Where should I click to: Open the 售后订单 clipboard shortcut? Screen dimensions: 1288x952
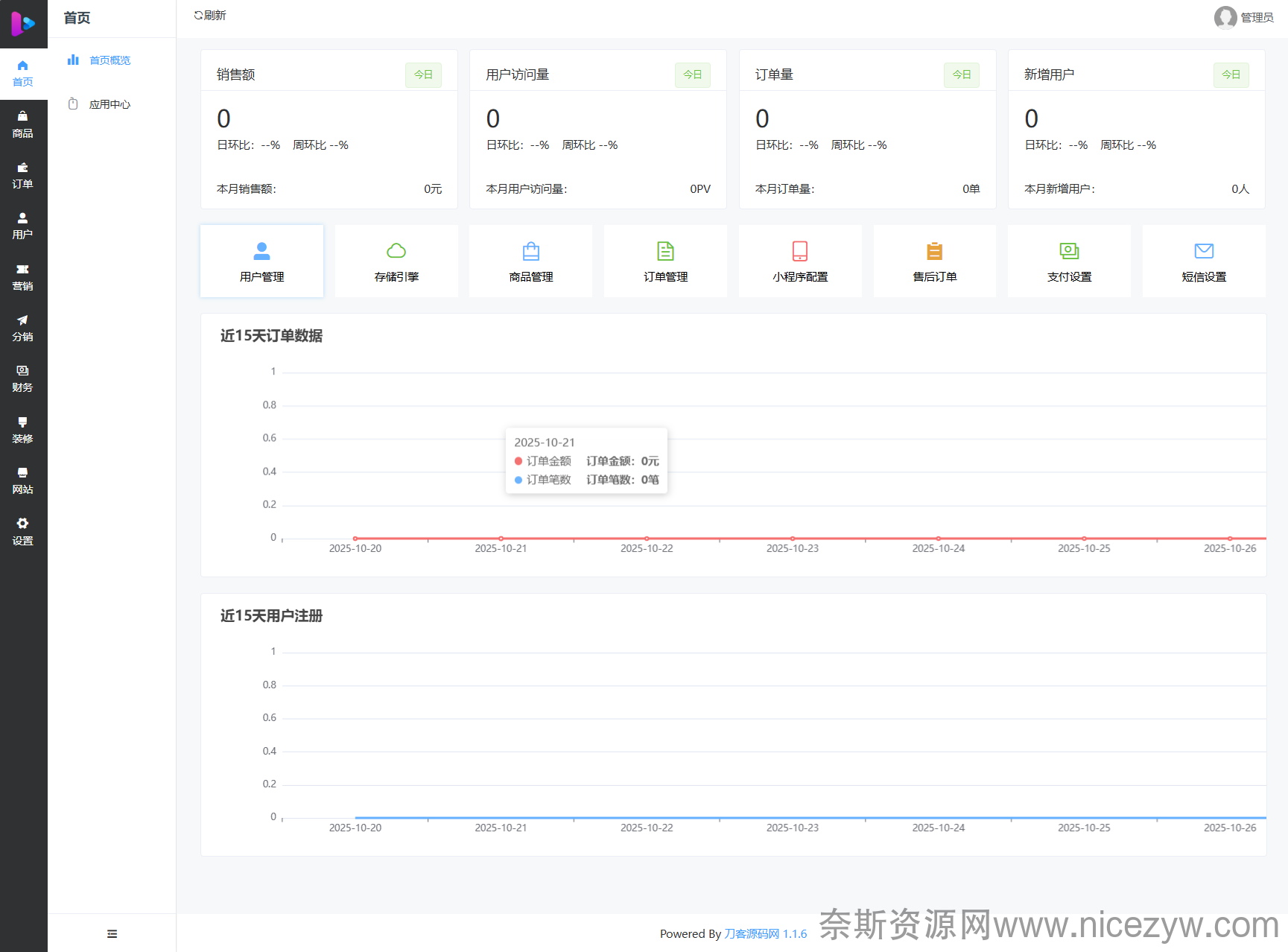click(x=935, y=261)
